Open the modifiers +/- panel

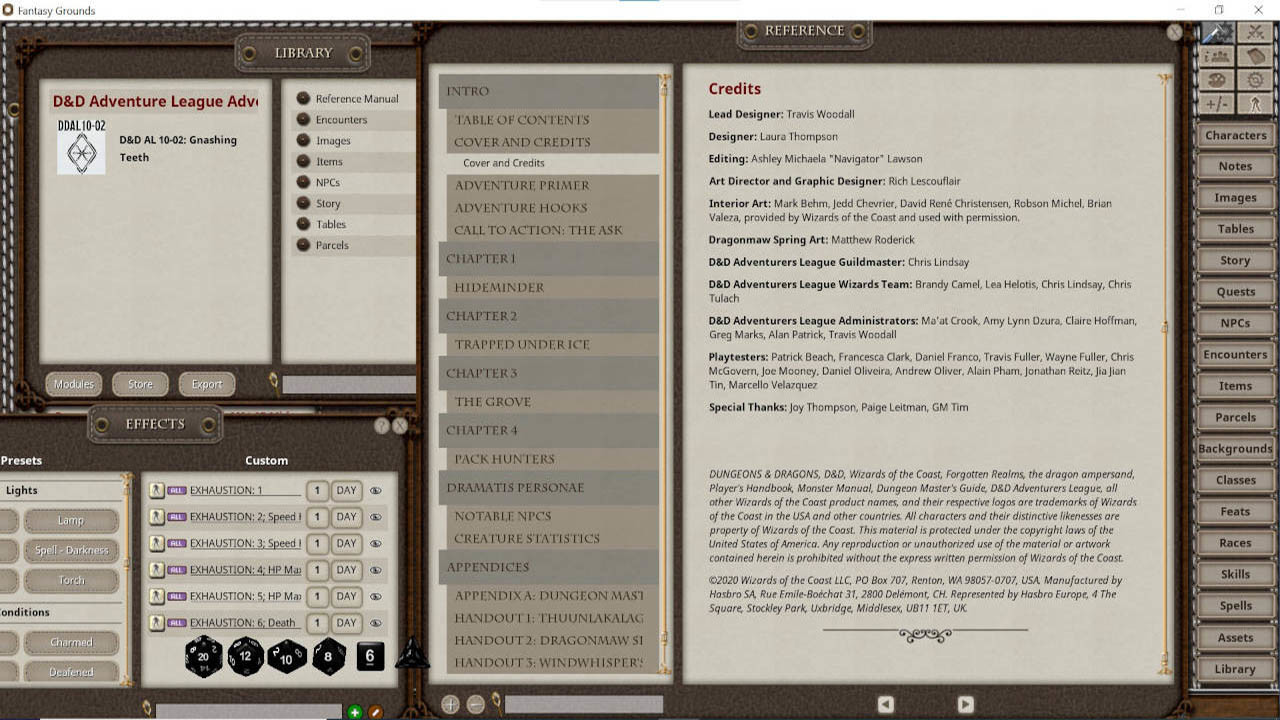pyautogui.click(x=1216, y=102)
